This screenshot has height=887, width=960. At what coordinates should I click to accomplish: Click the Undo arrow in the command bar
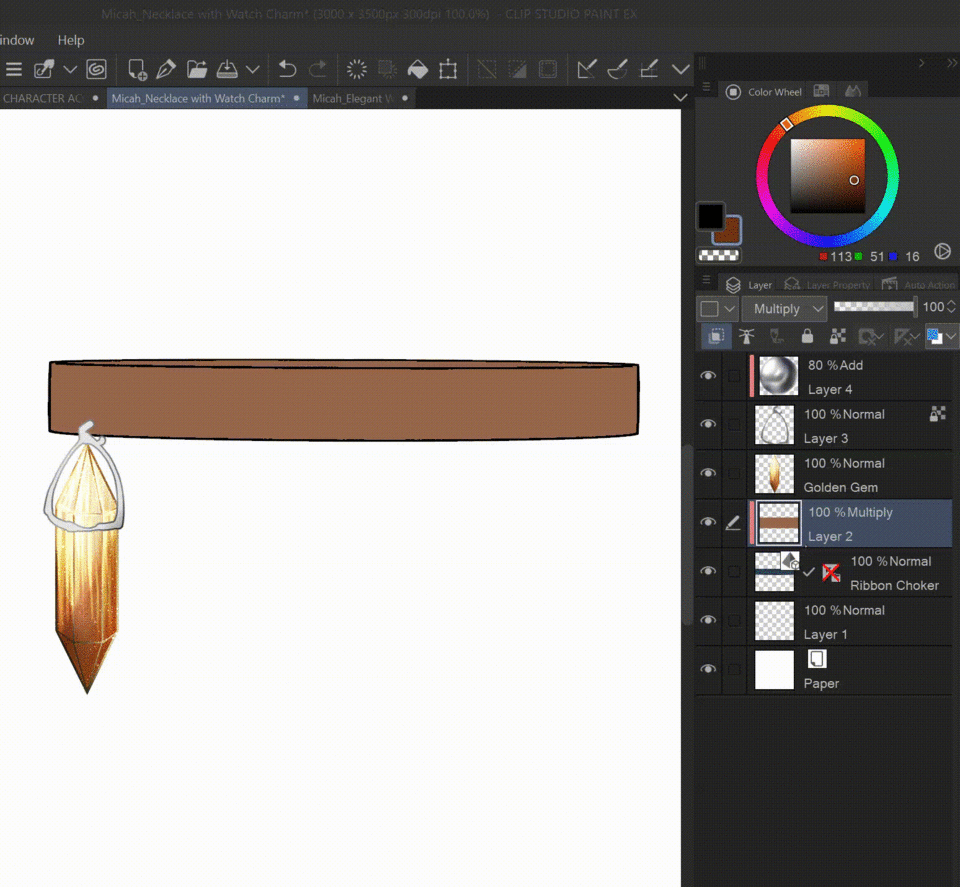coord(288,69)
